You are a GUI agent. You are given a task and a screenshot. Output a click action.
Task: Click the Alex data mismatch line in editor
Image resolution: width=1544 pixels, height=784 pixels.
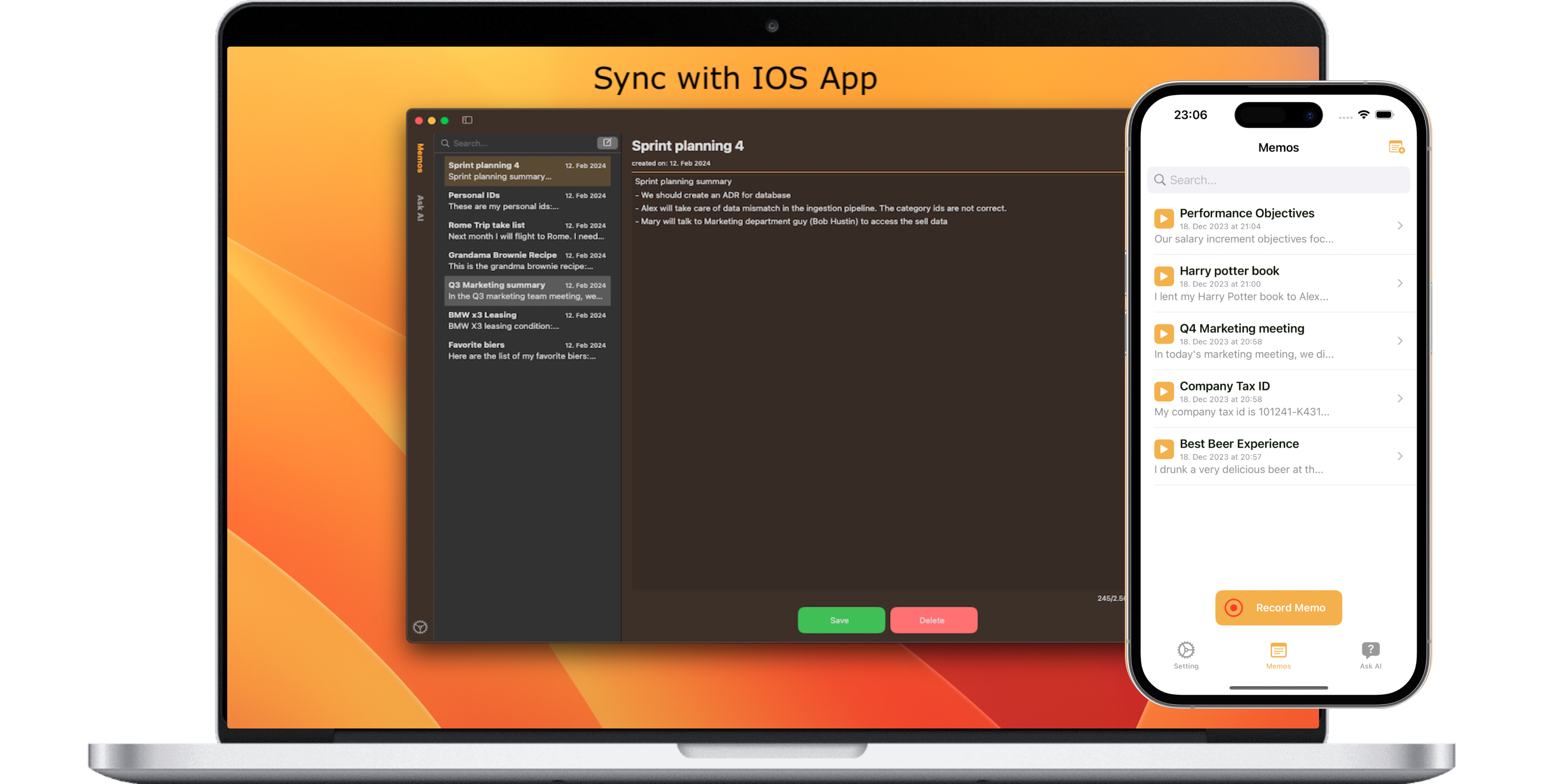tap(821, 208)
